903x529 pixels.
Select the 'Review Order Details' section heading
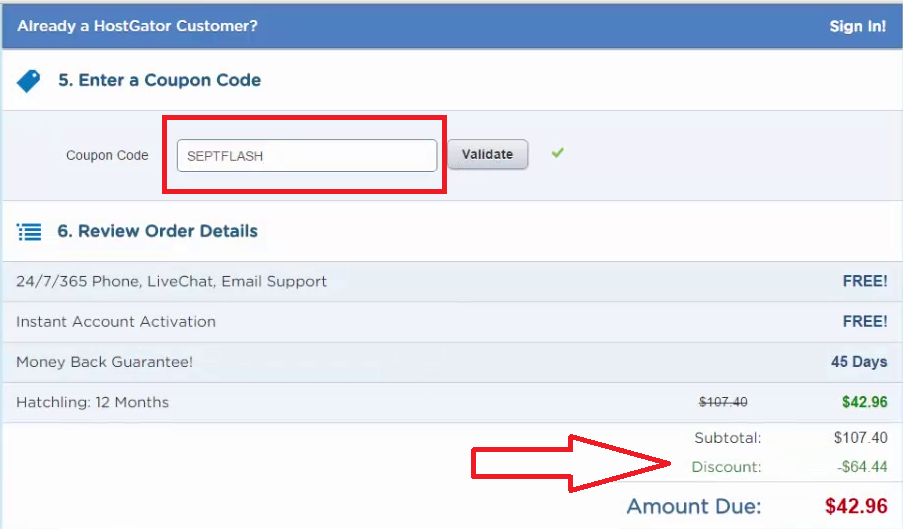tap(157, 231)
